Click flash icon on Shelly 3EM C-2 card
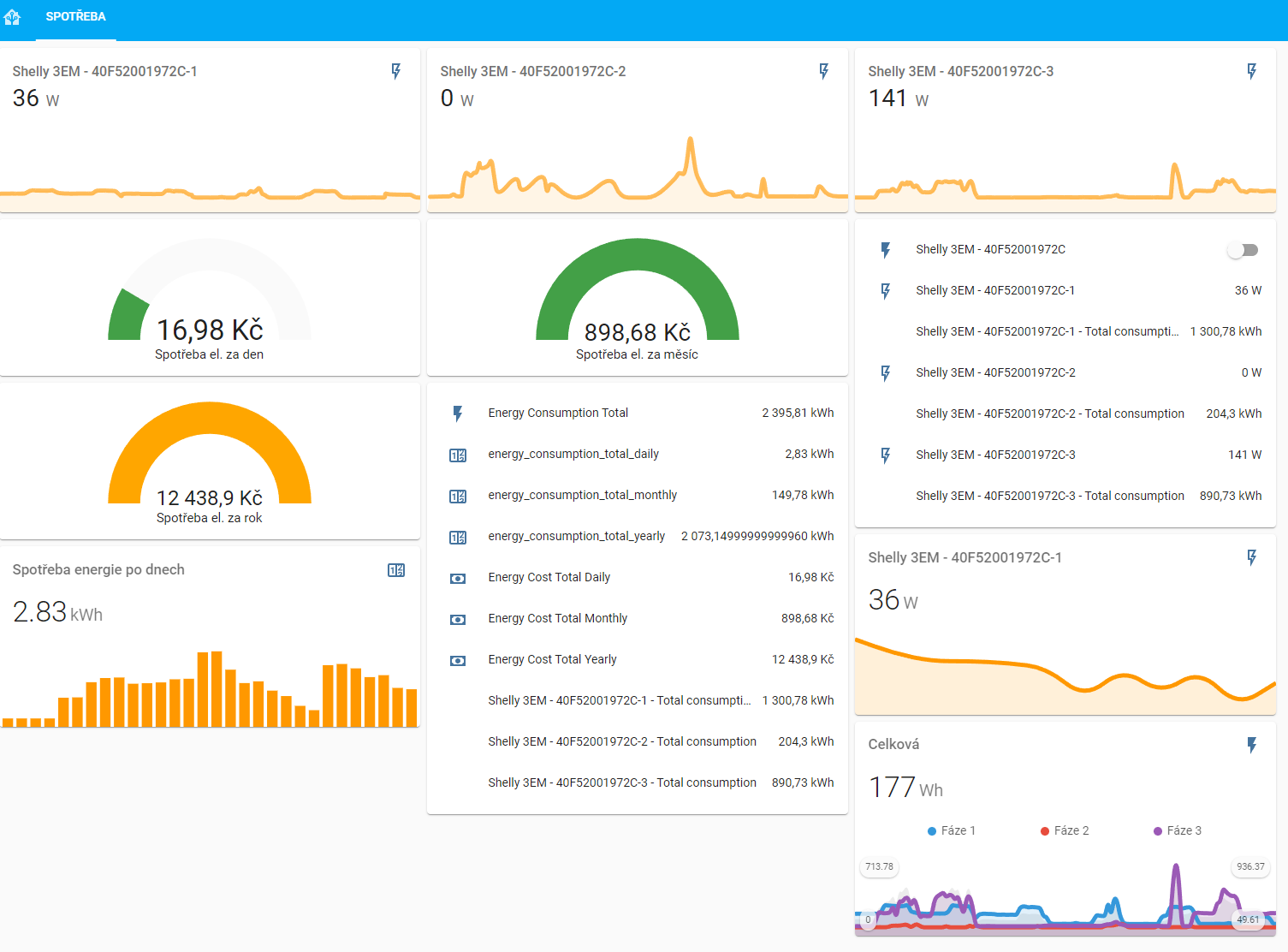 pyautogui.click(x=824, y=71)
